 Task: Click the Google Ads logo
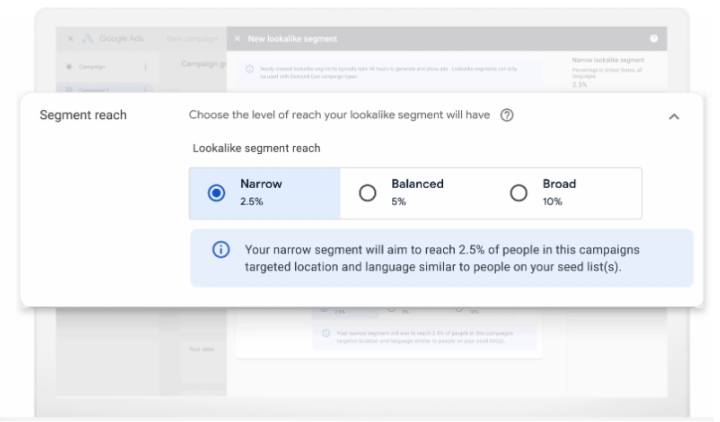[88, 39]
